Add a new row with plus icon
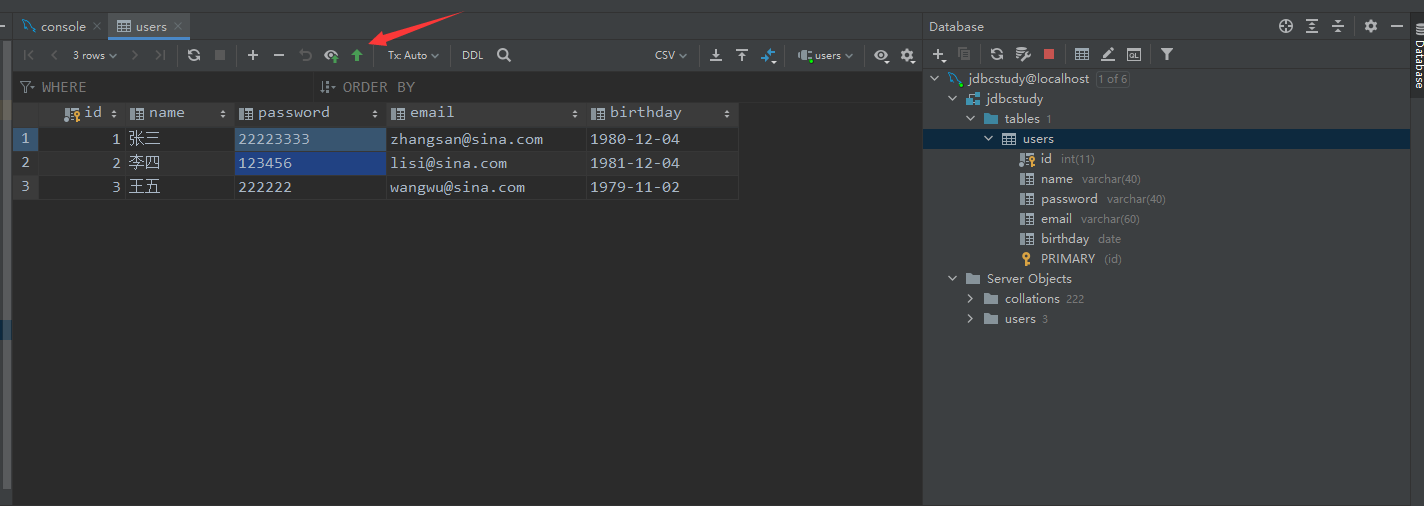Image resolution: width=1424 pixels, height=506 pixels. (253, 56)
